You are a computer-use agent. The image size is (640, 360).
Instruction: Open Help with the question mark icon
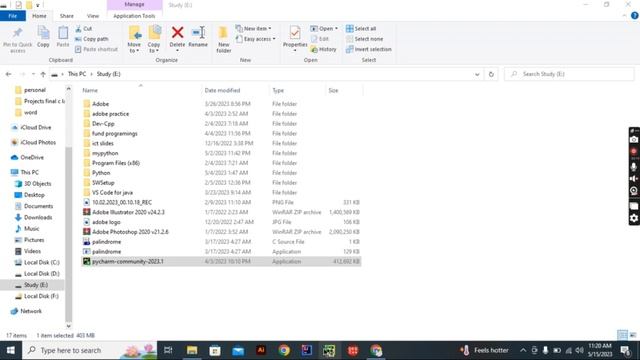coord(634,16)
